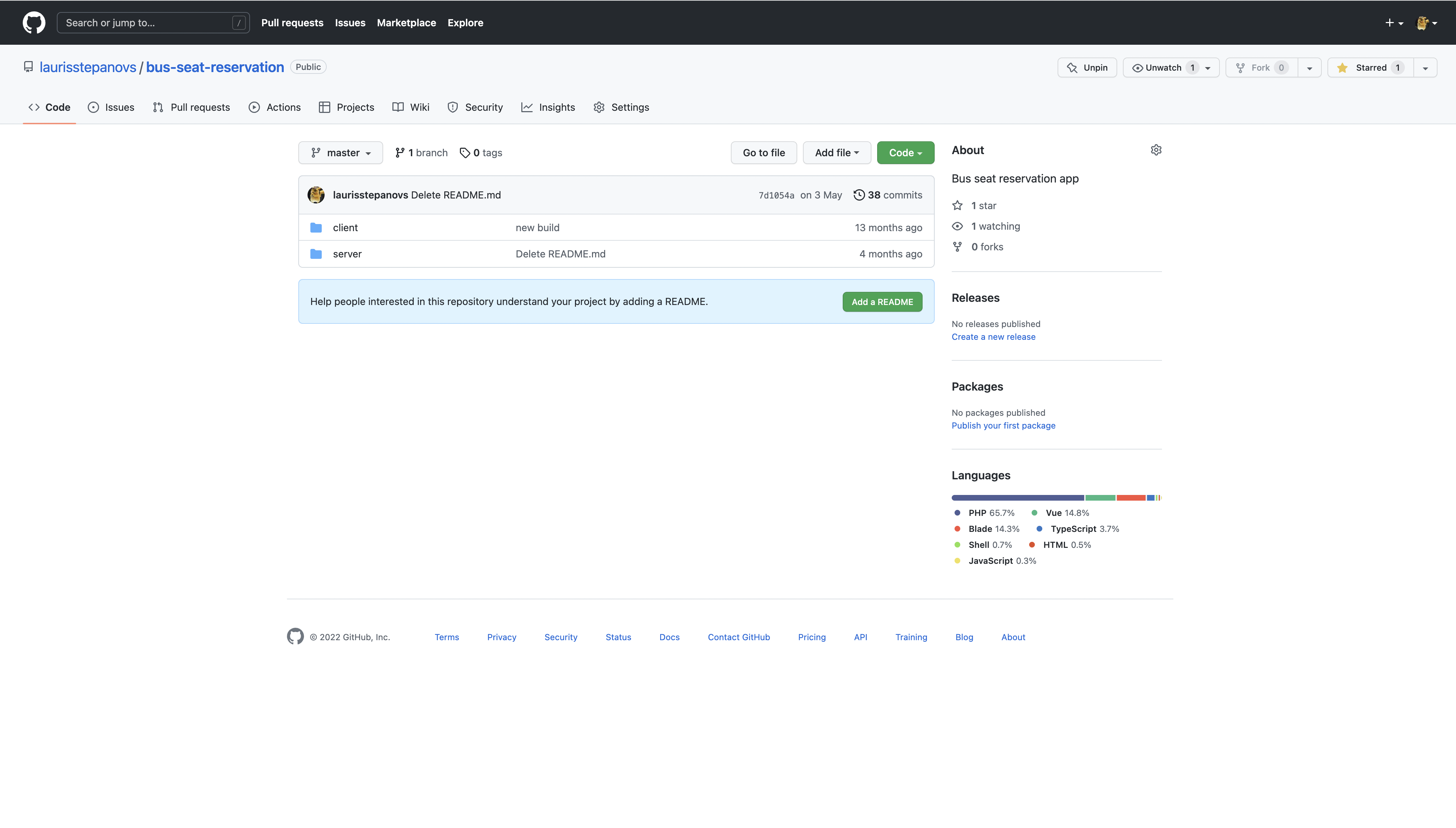Open the Projects tab
Image resolution: width=1456 pixels, height=828 pixels.
[346, 107]
